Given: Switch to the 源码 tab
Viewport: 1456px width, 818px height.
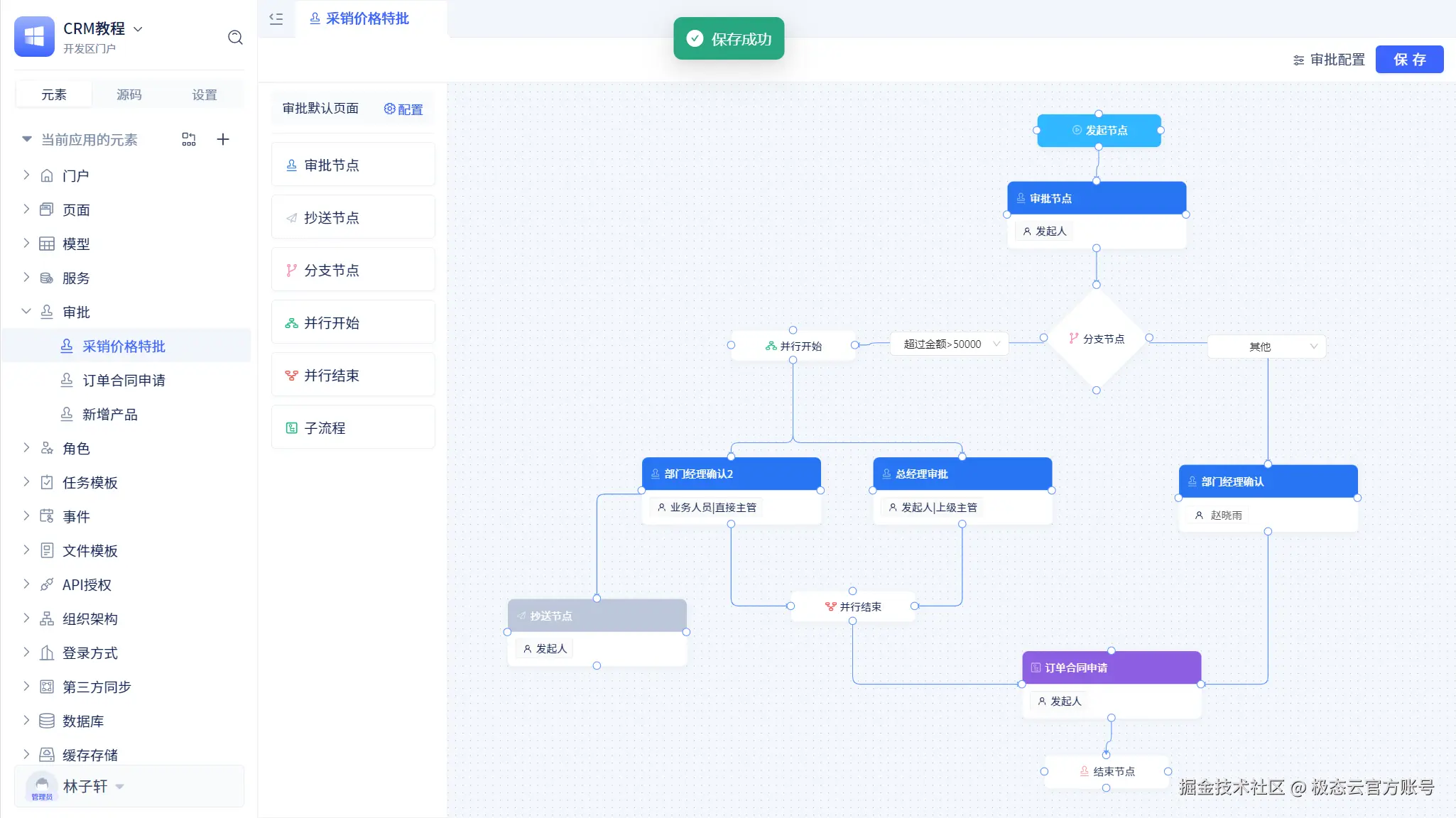Looking at the screenshot, I should [x=129, y=94].
